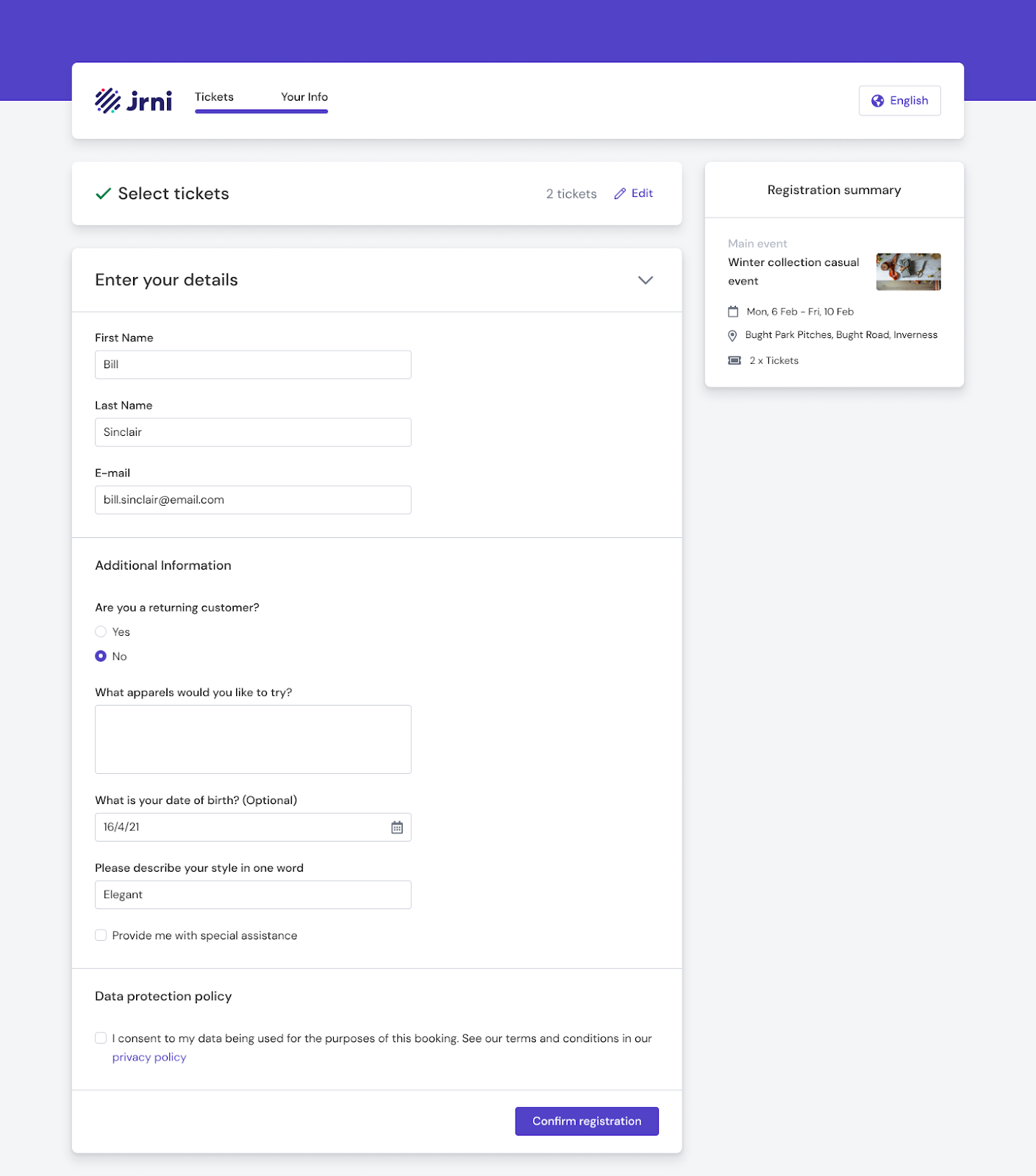Click the jrni logo

click(133, 101)
